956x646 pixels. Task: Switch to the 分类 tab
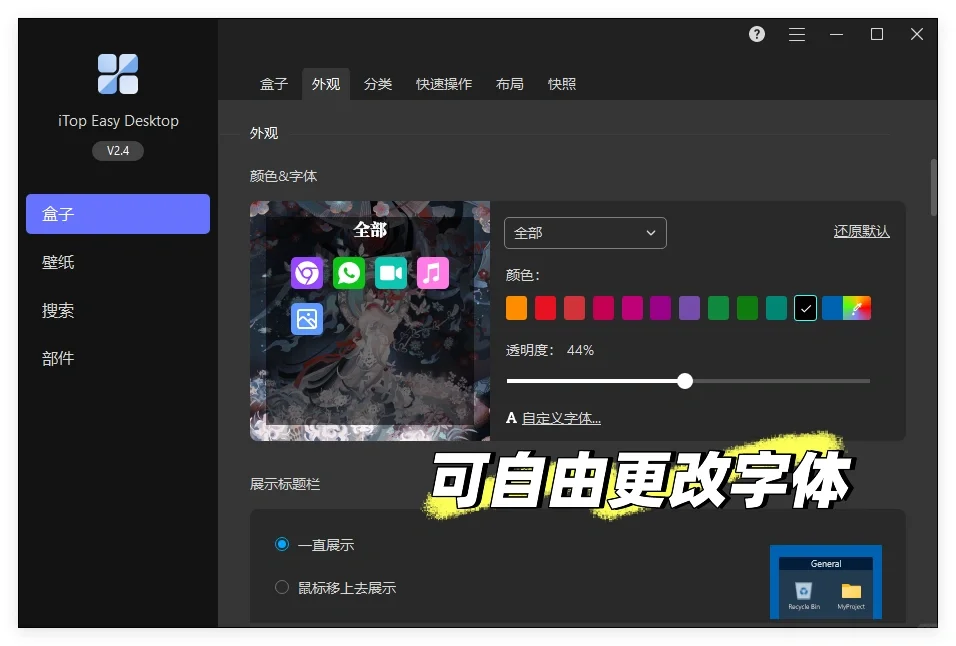click(x=378, y=84)
